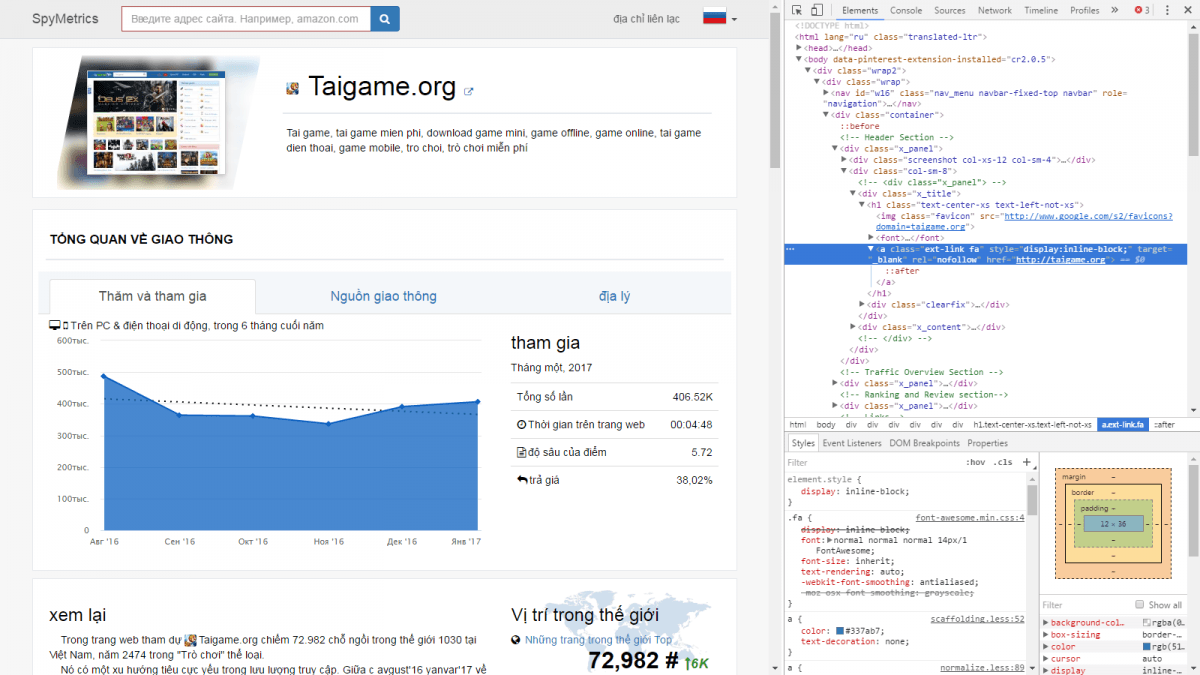
Task: Expand the head element node
Action: point(801,48)
